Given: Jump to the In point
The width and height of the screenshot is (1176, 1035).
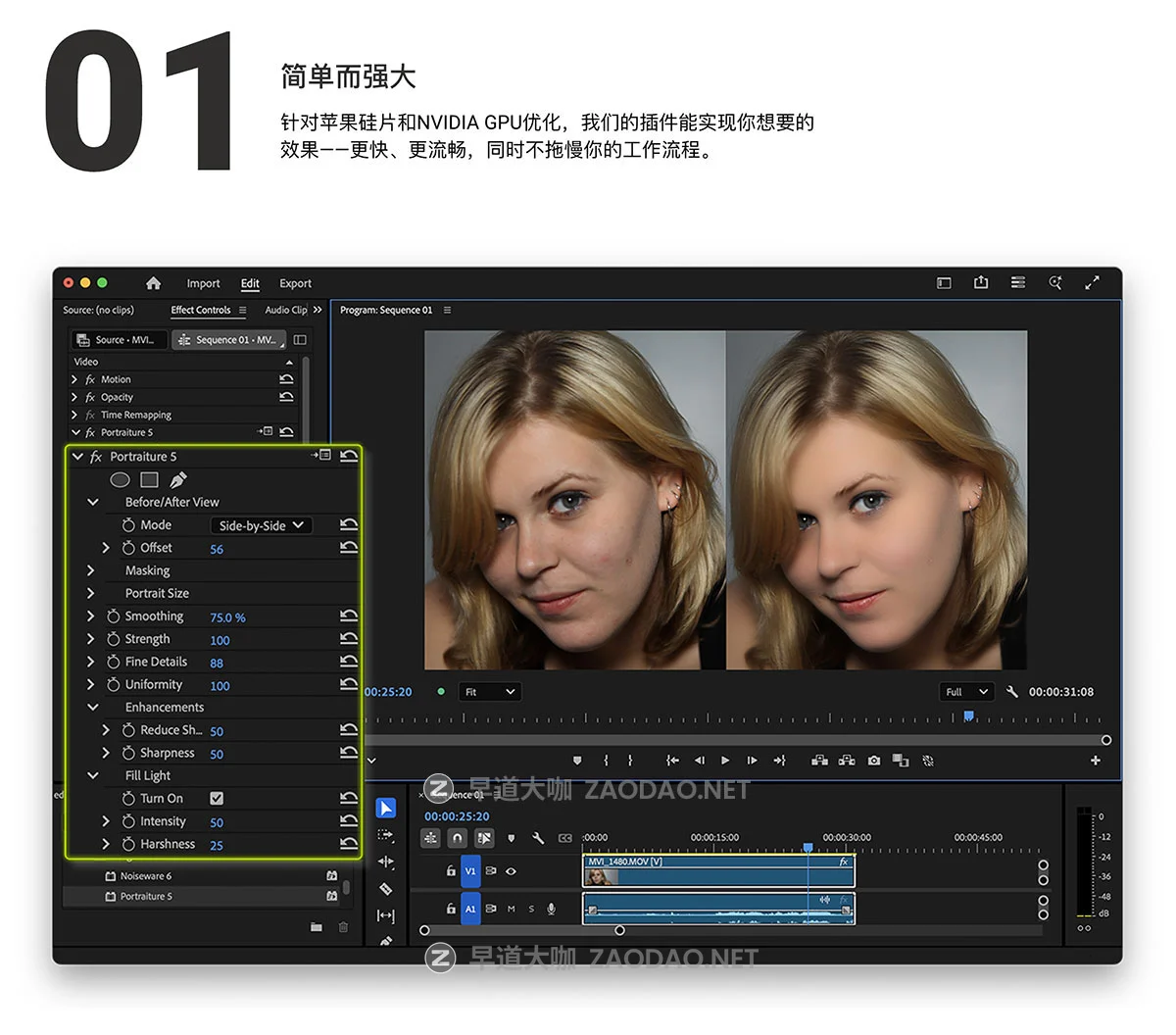Looking at the screenshot, I should [672, 761].
